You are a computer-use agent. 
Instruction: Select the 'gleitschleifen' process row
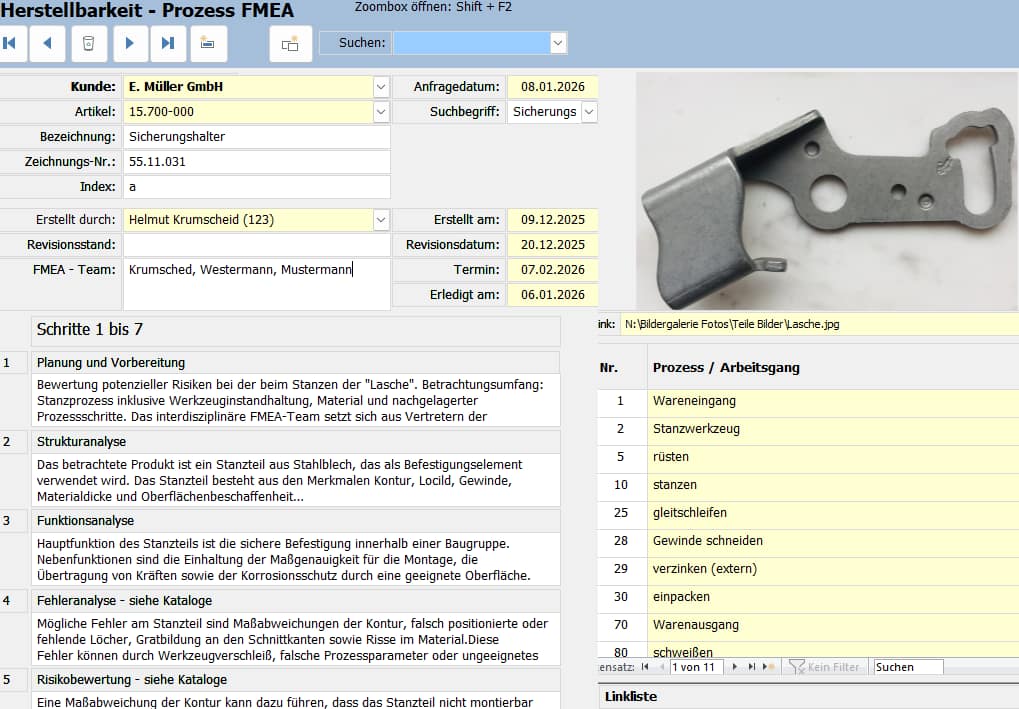click(x=690, y=513)
